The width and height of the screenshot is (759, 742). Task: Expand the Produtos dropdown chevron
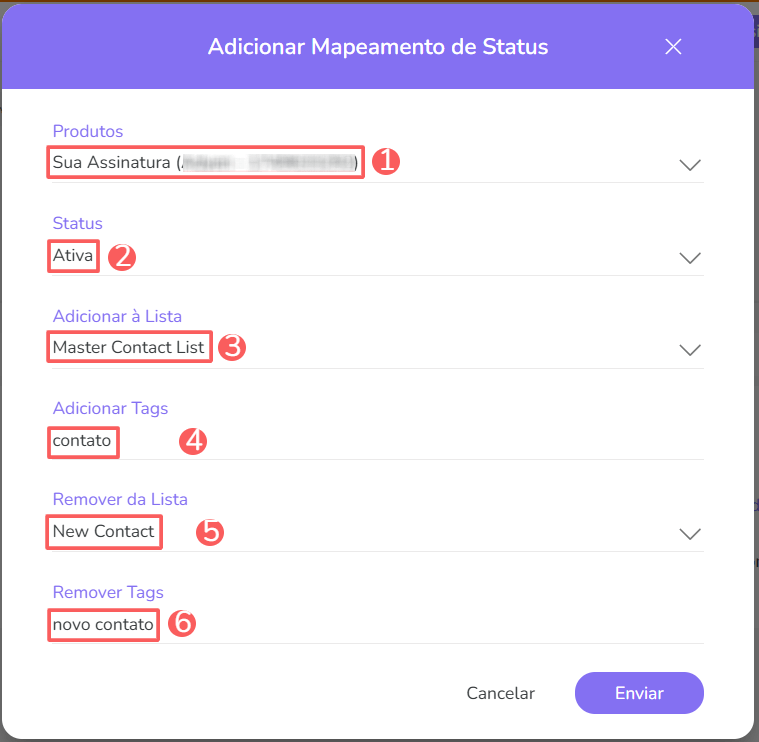[x=690, y=165]
